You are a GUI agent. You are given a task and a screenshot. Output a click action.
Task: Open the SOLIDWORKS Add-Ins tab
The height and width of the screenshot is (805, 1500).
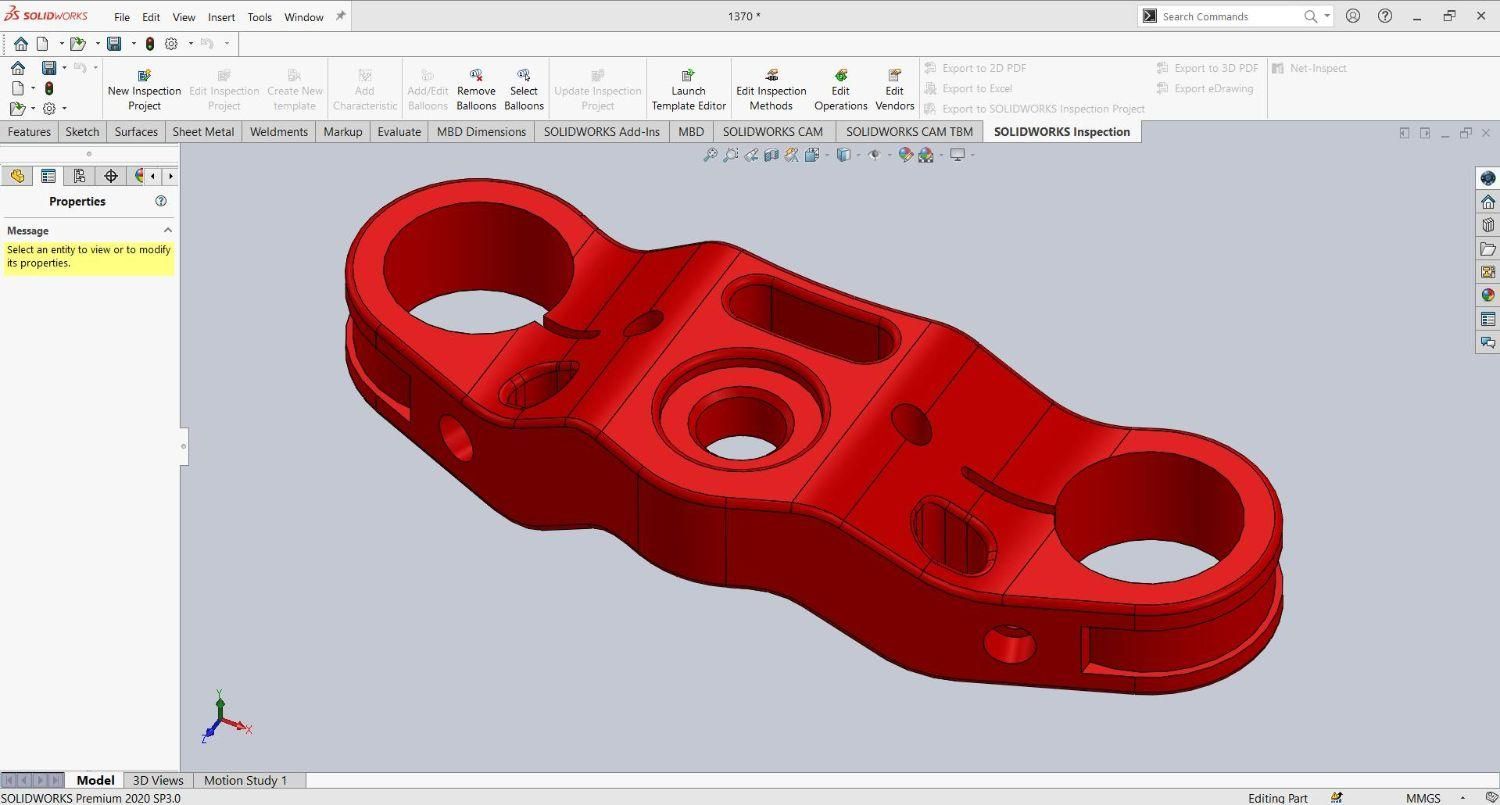coord(601,132)
